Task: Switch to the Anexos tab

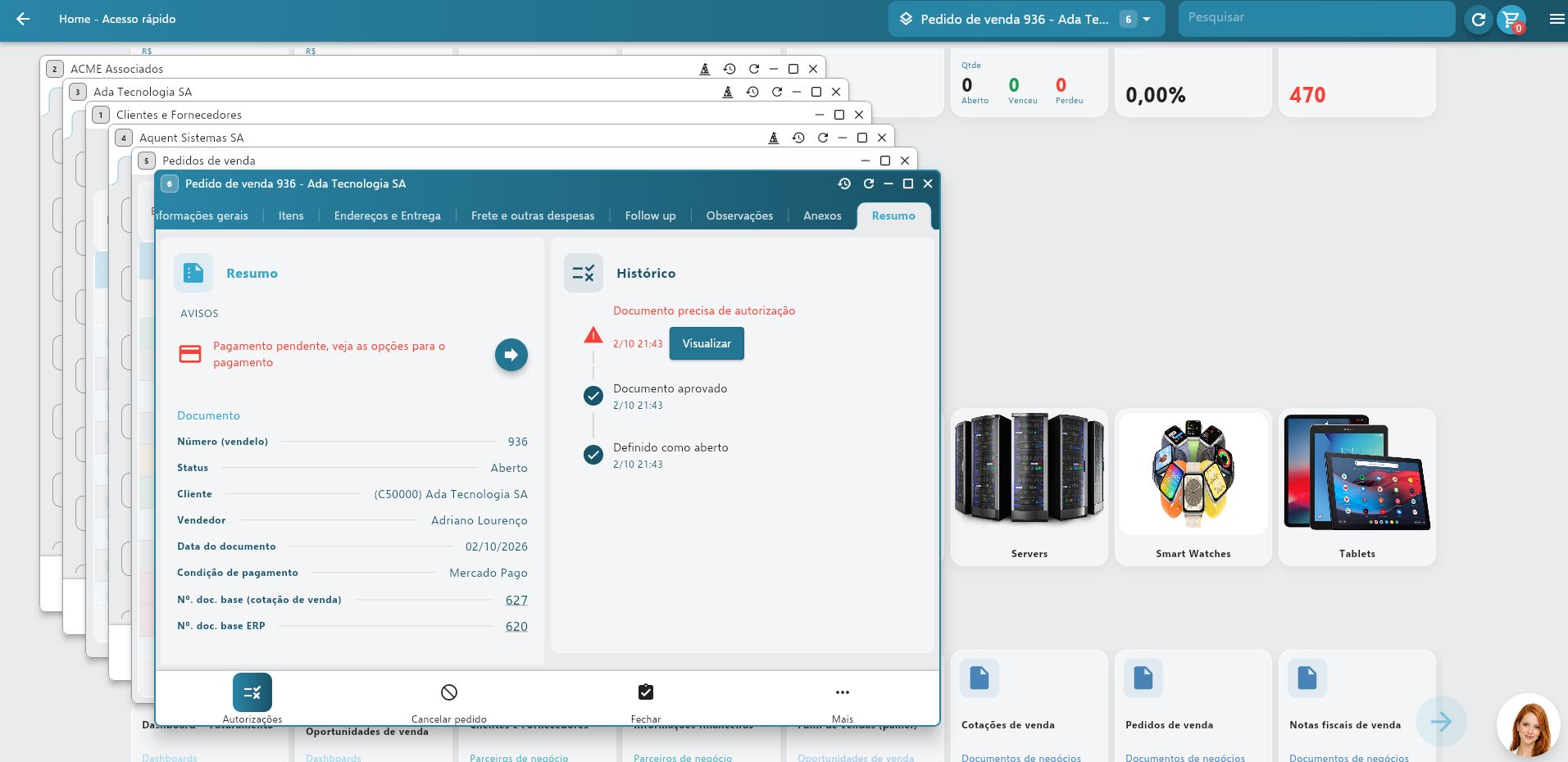Action: (822, 216)
